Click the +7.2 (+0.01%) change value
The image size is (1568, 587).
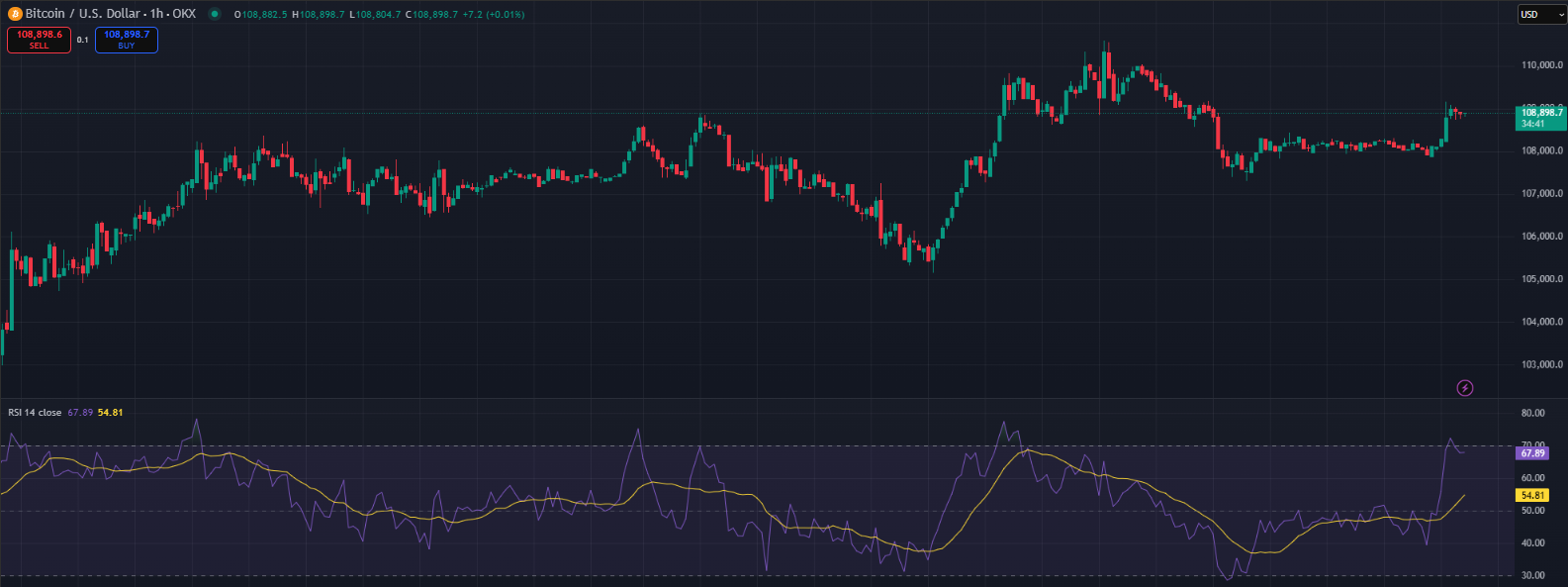(x=494, y=15)
